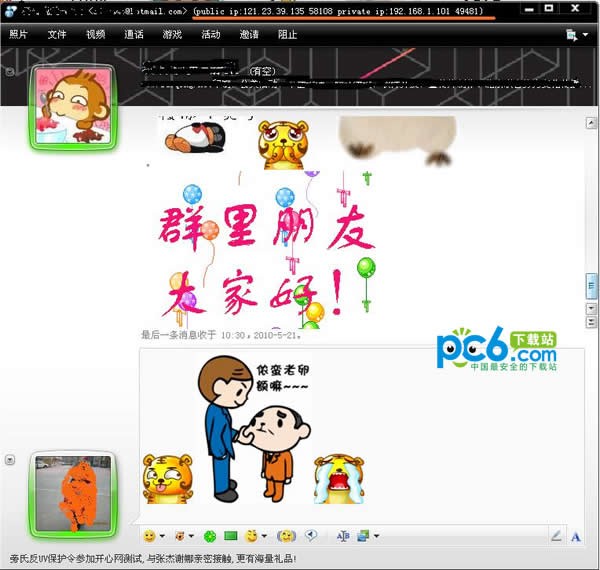Click the message input area
Screen dimensions: 600x570
click(362, 436)
